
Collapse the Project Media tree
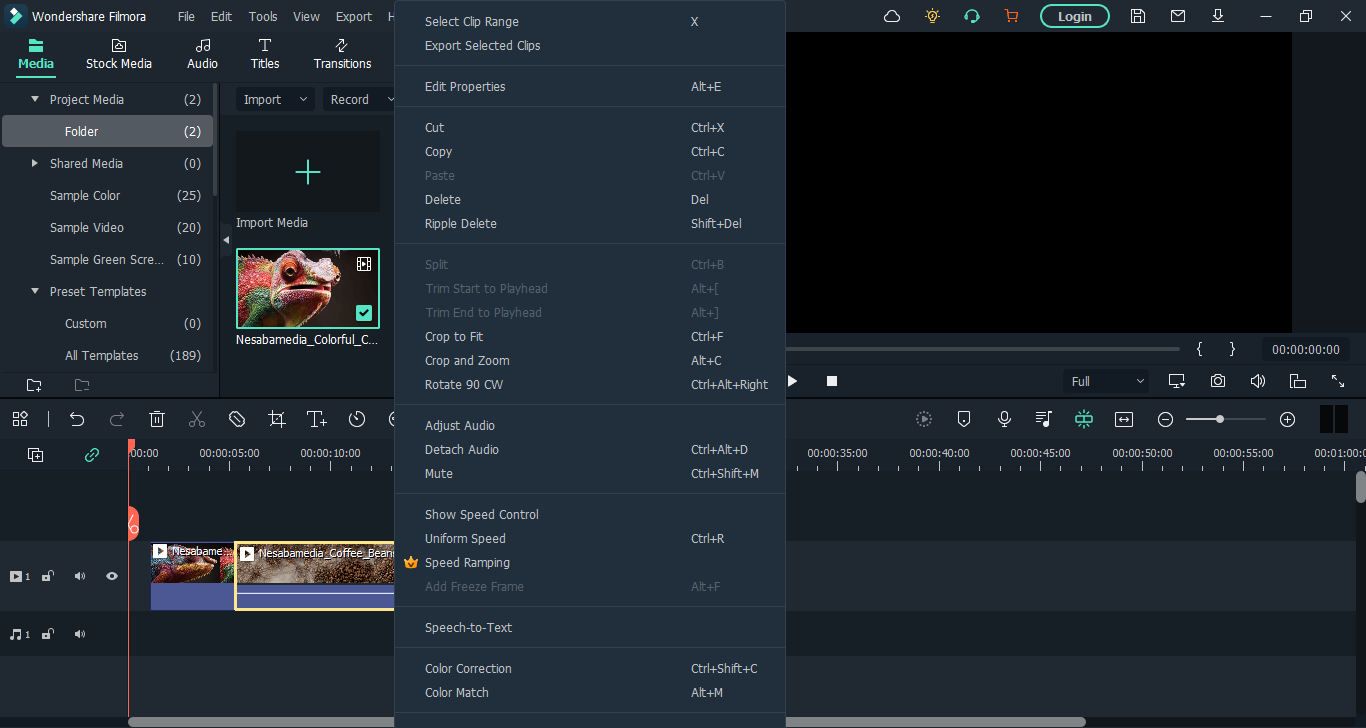point(35,100)
